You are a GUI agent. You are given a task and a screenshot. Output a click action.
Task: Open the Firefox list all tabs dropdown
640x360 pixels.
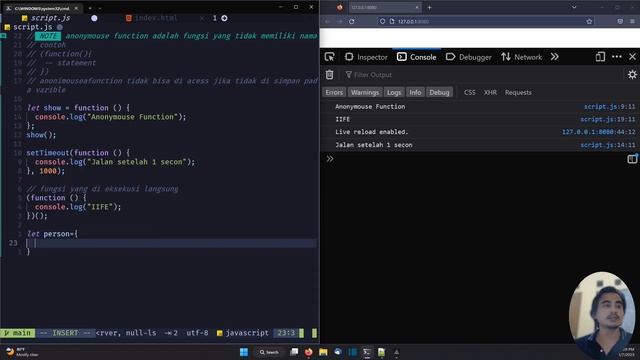point(574,7)
